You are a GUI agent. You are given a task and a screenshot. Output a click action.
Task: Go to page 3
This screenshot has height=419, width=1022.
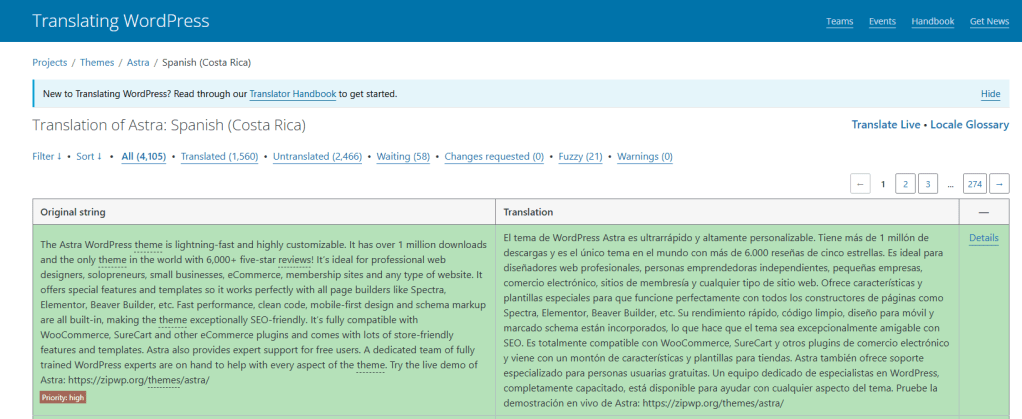[x=927, y=184]
